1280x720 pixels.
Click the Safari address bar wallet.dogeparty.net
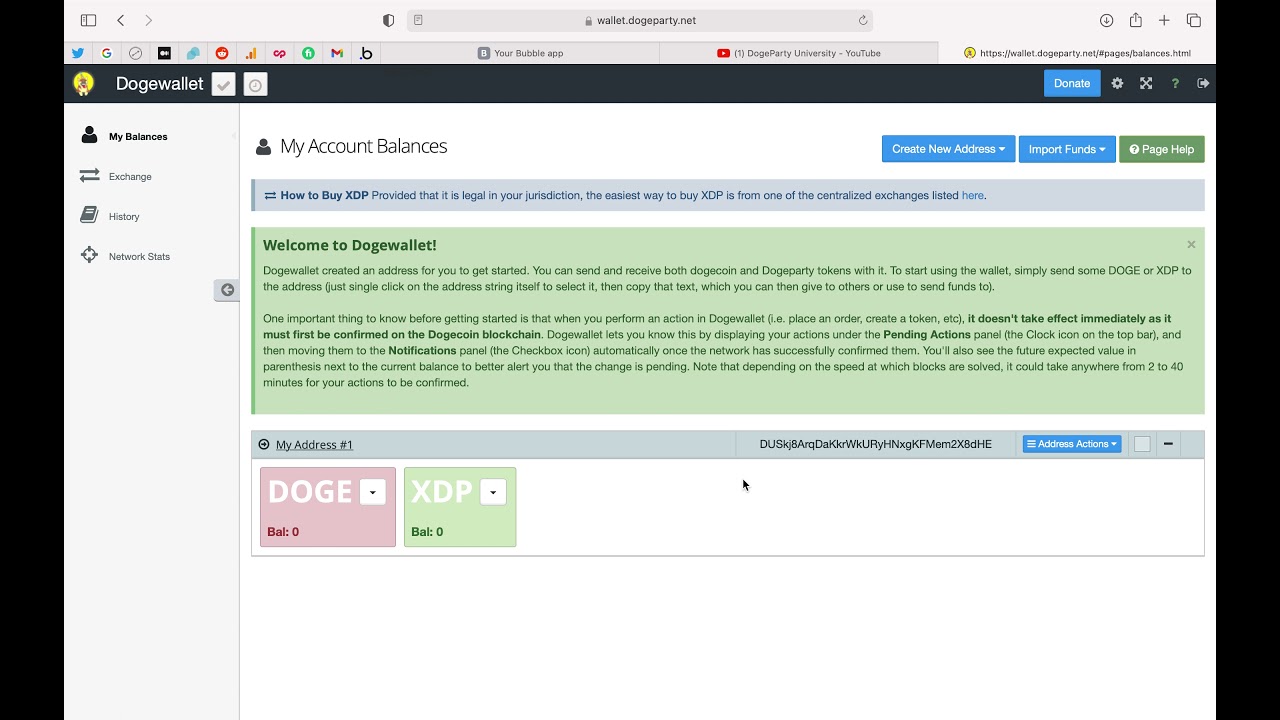point(640,20)
